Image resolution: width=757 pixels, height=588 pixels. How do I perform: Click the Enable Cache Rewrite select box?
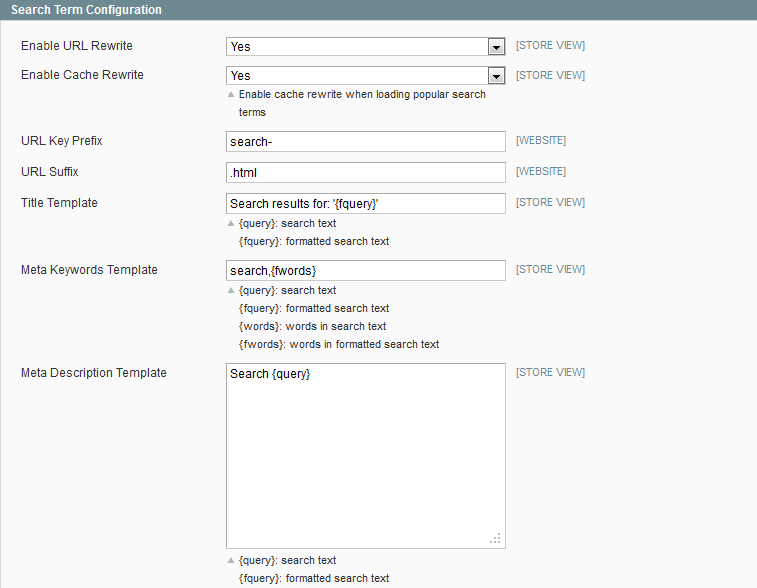tap(365, 76)
